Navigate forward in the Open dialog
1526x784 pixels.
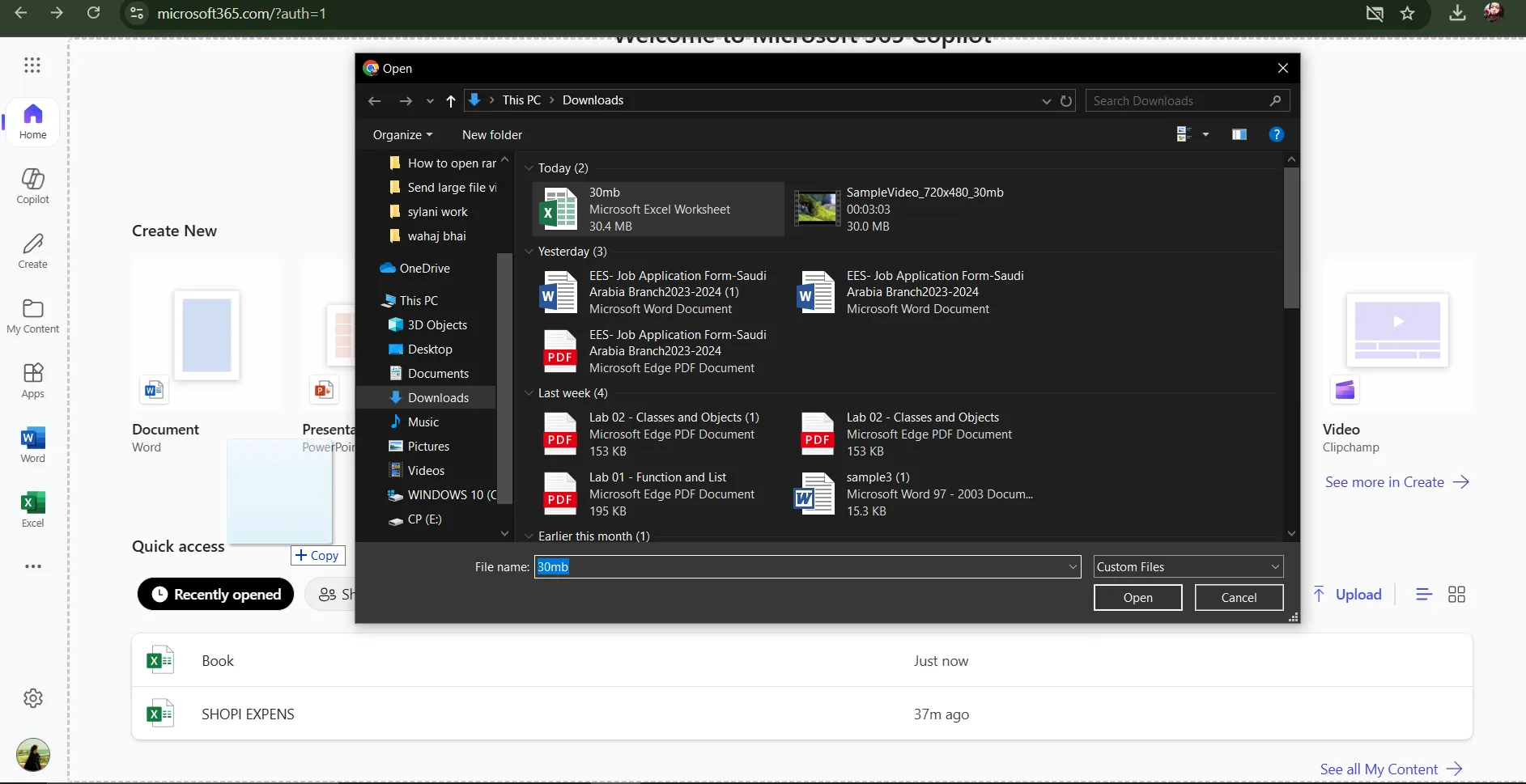click(x=406, y=101)
